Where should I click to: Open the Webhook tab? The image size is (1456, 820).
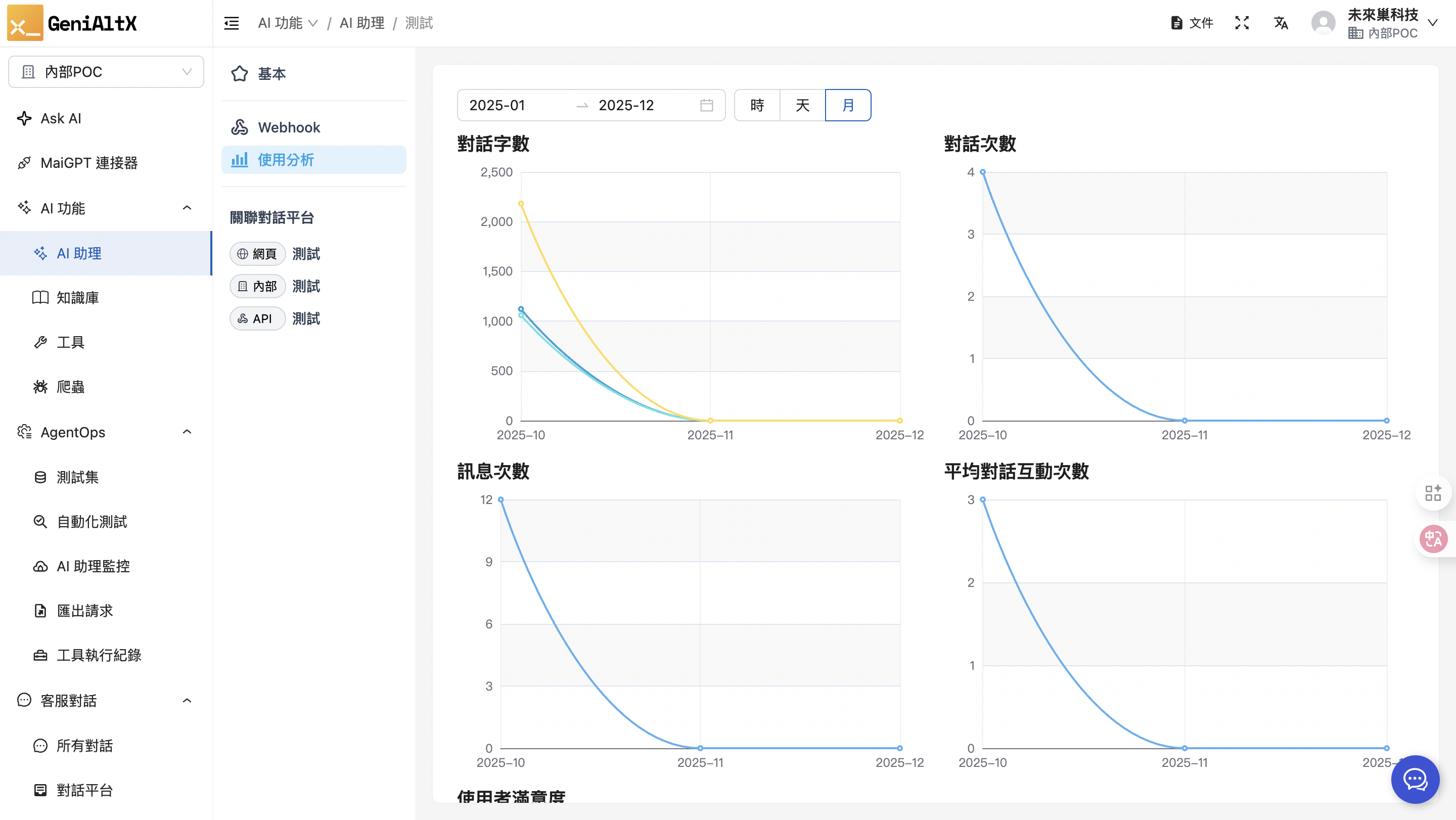tap(289, 127)
